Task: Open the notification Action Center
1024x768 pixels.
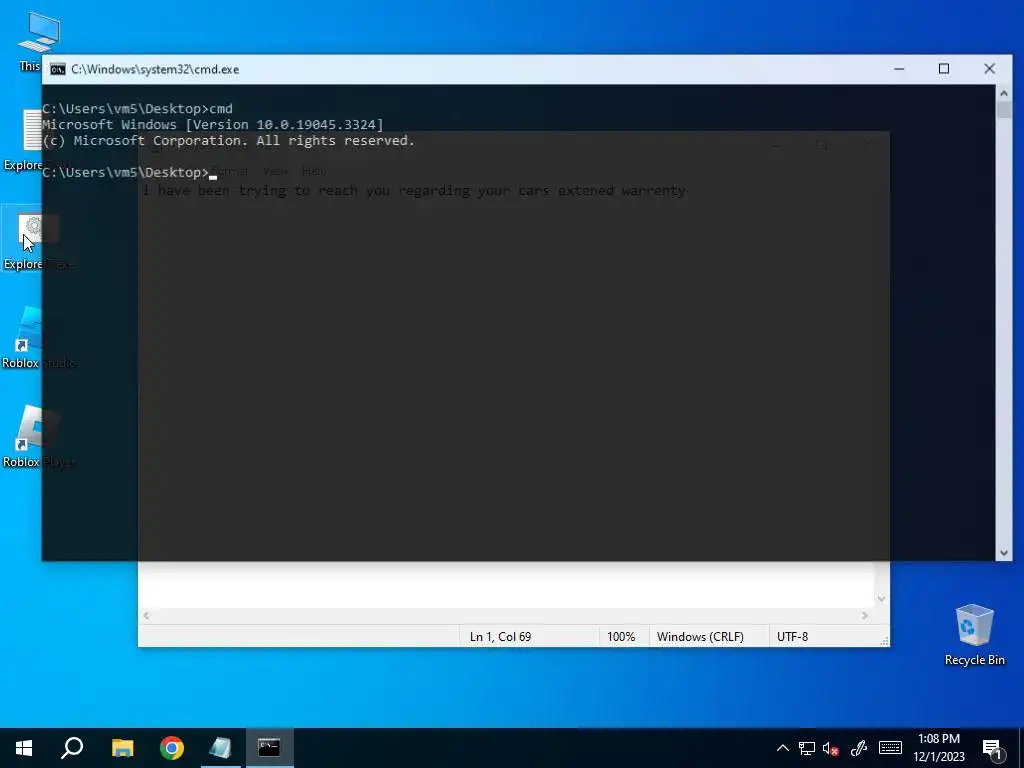Action: (993, 748)
